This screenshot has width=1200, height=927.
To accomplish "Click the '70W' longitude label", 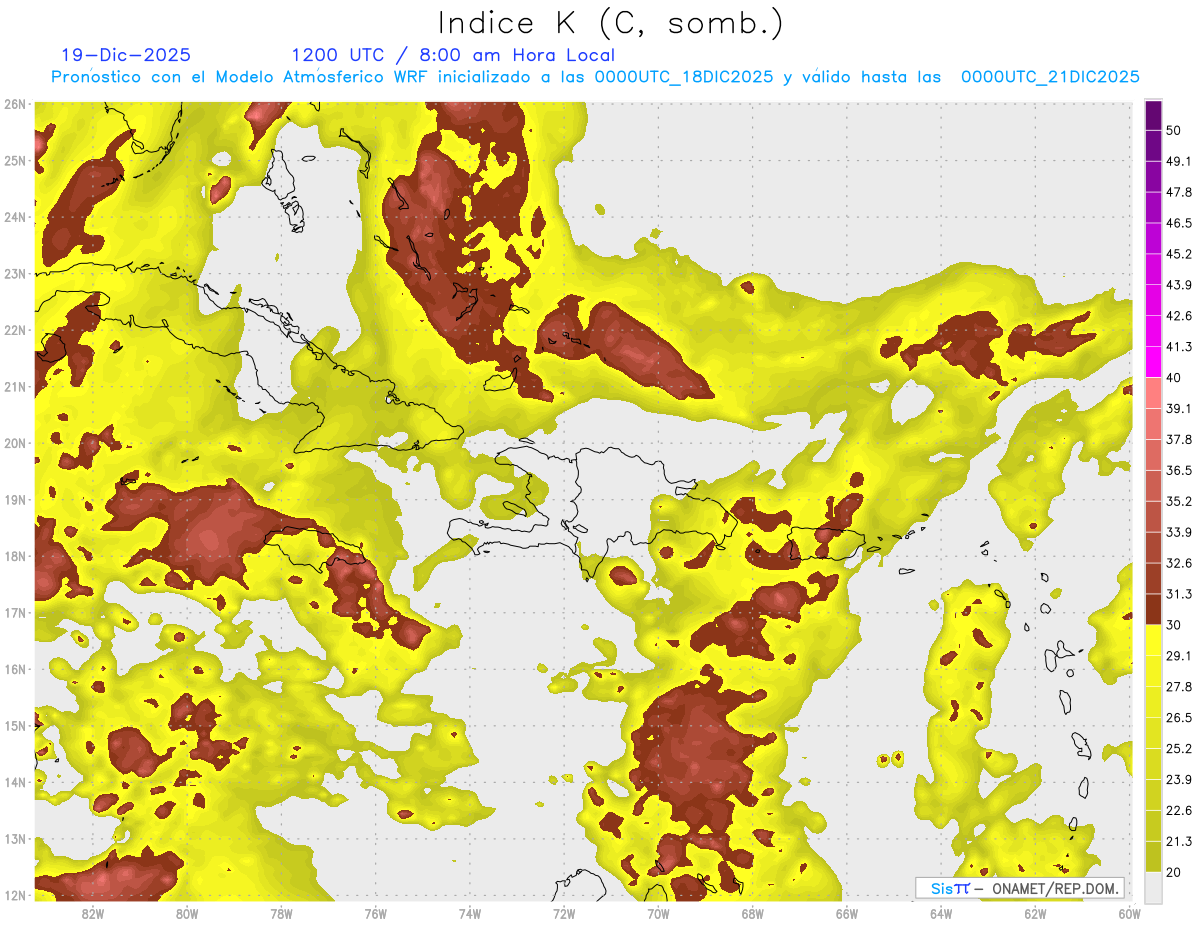I will (658, 914).
